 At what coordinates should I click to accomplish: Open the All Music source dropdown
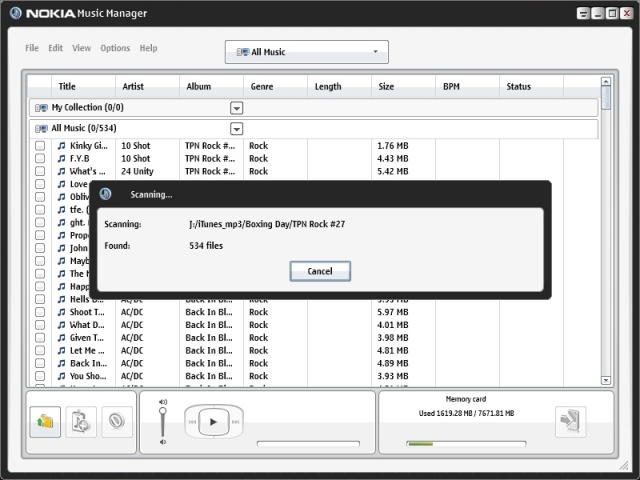[x=307, y=52]
